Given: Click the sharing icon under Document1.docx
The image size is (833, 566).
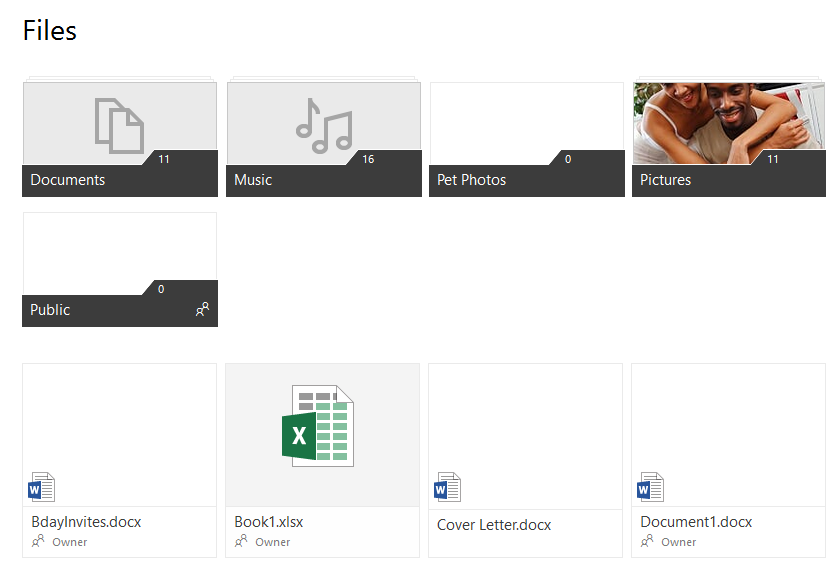Looking at the screenshot, I should point(647,541).
